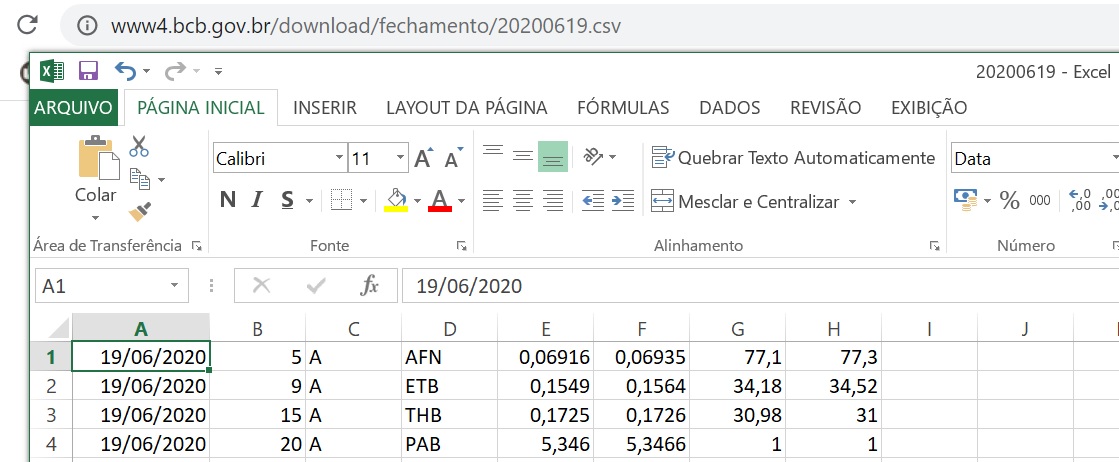
Task: Open underline style dropdown arrow
Action: (309, 201)
